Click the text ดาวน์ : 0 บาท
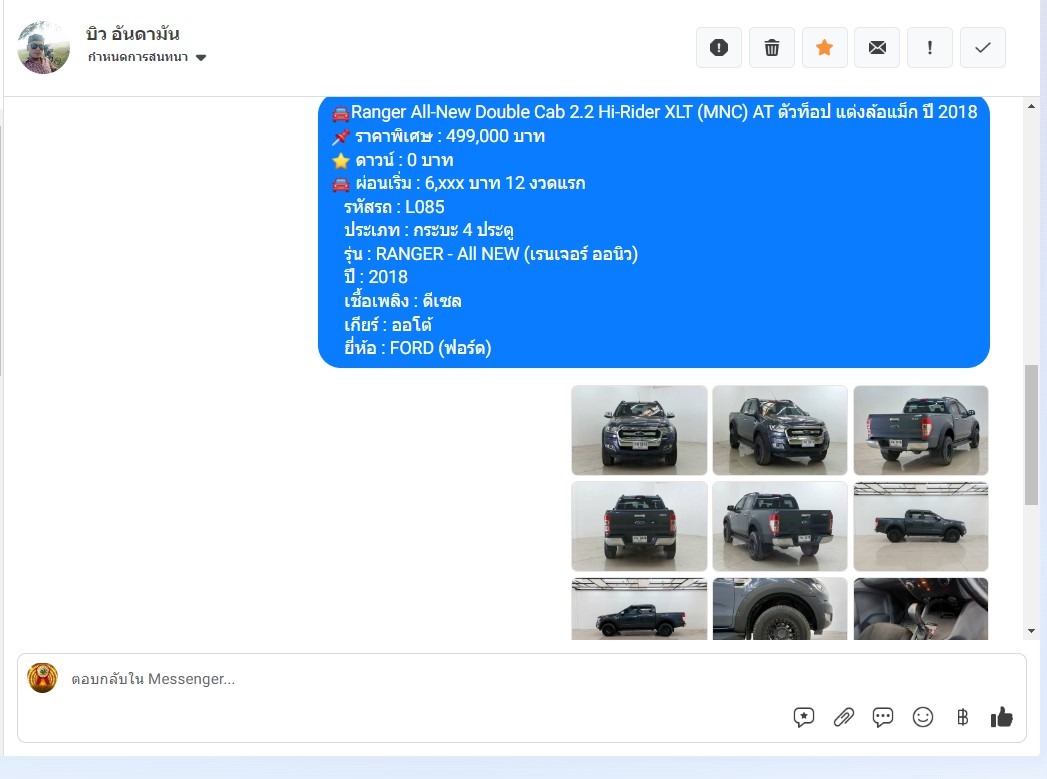Image resolution: width=1047 pixels, height=779 pixels. click(x=404, y=160)
